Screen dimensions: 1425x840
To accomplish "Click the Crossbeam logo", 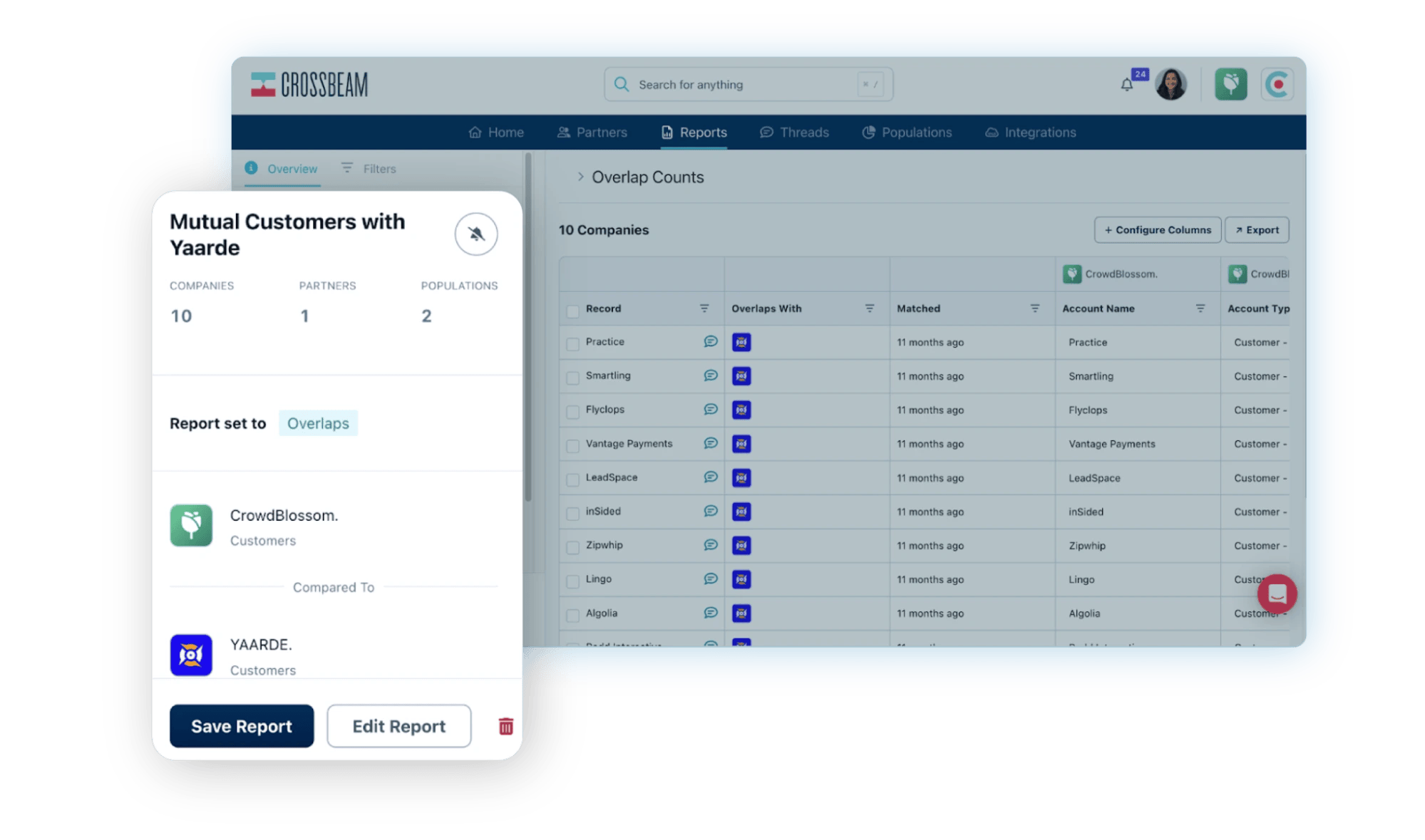I will 309,84.
